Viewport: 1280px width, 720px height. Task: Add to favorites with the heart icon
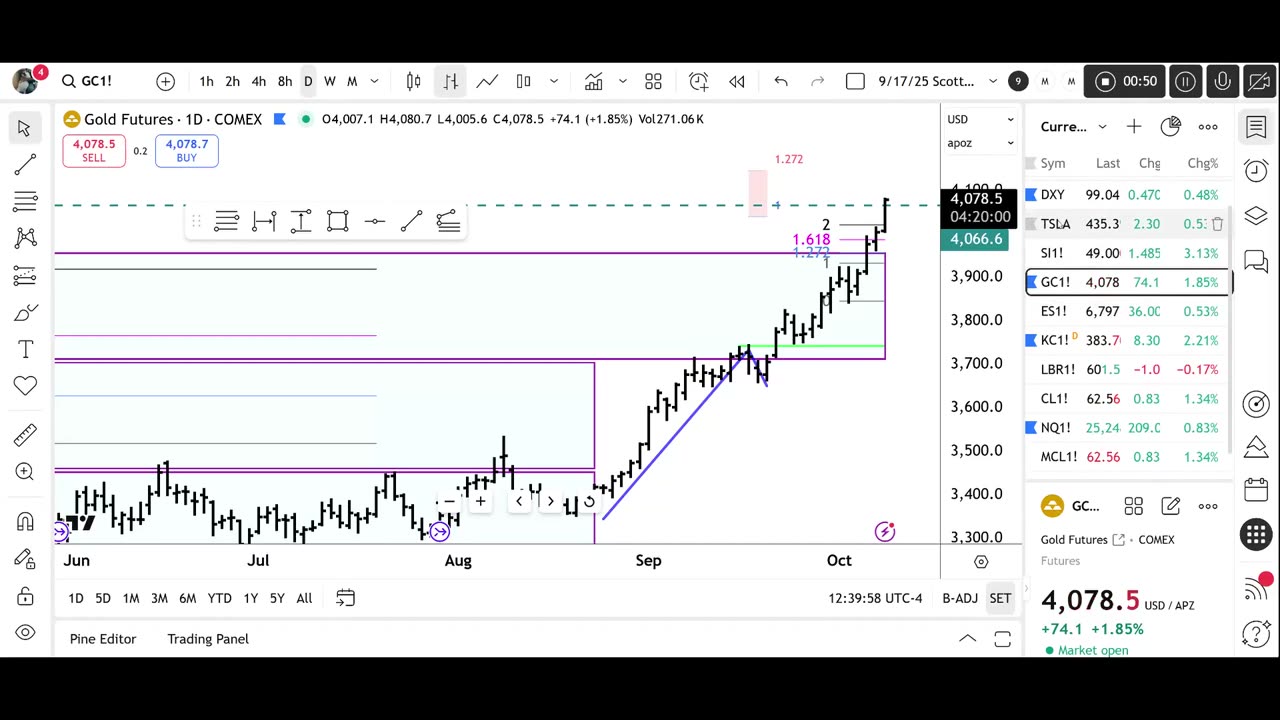[x=25, y=386]
